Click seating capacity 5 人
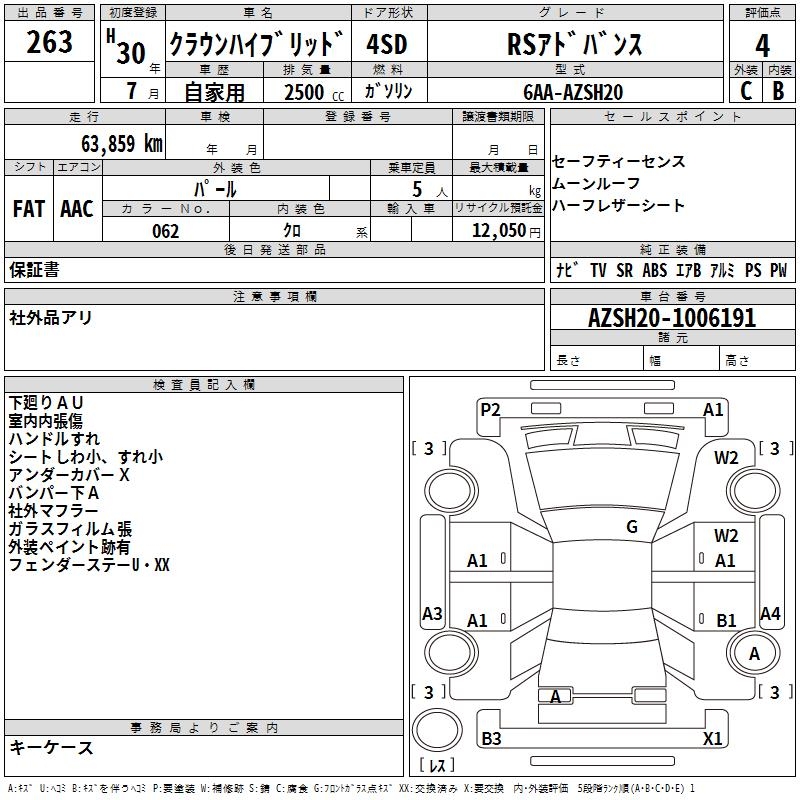Screen dimensions: 800x800 coord(430,189)
